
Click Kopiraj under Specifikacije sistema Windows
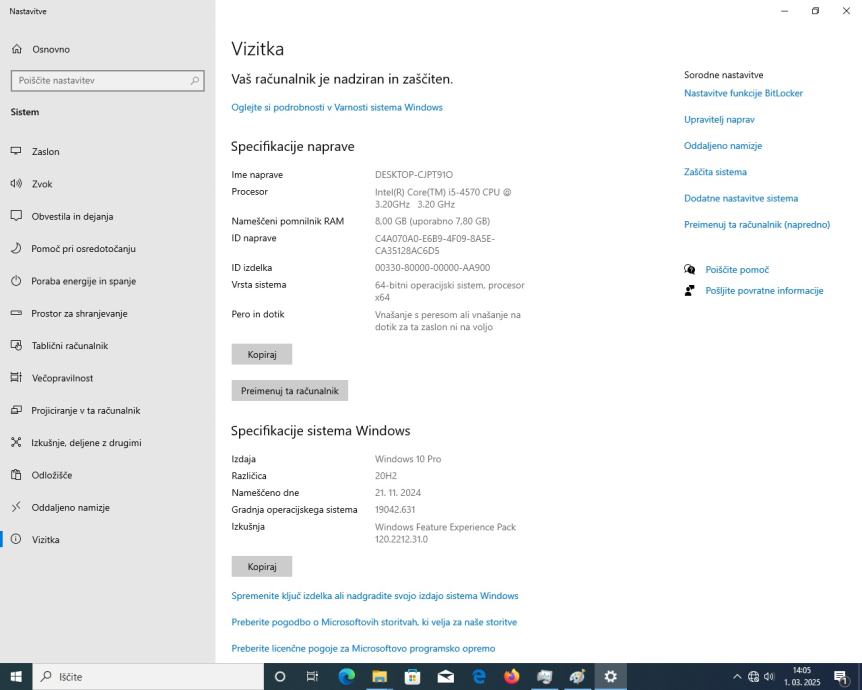coord(262,566)
